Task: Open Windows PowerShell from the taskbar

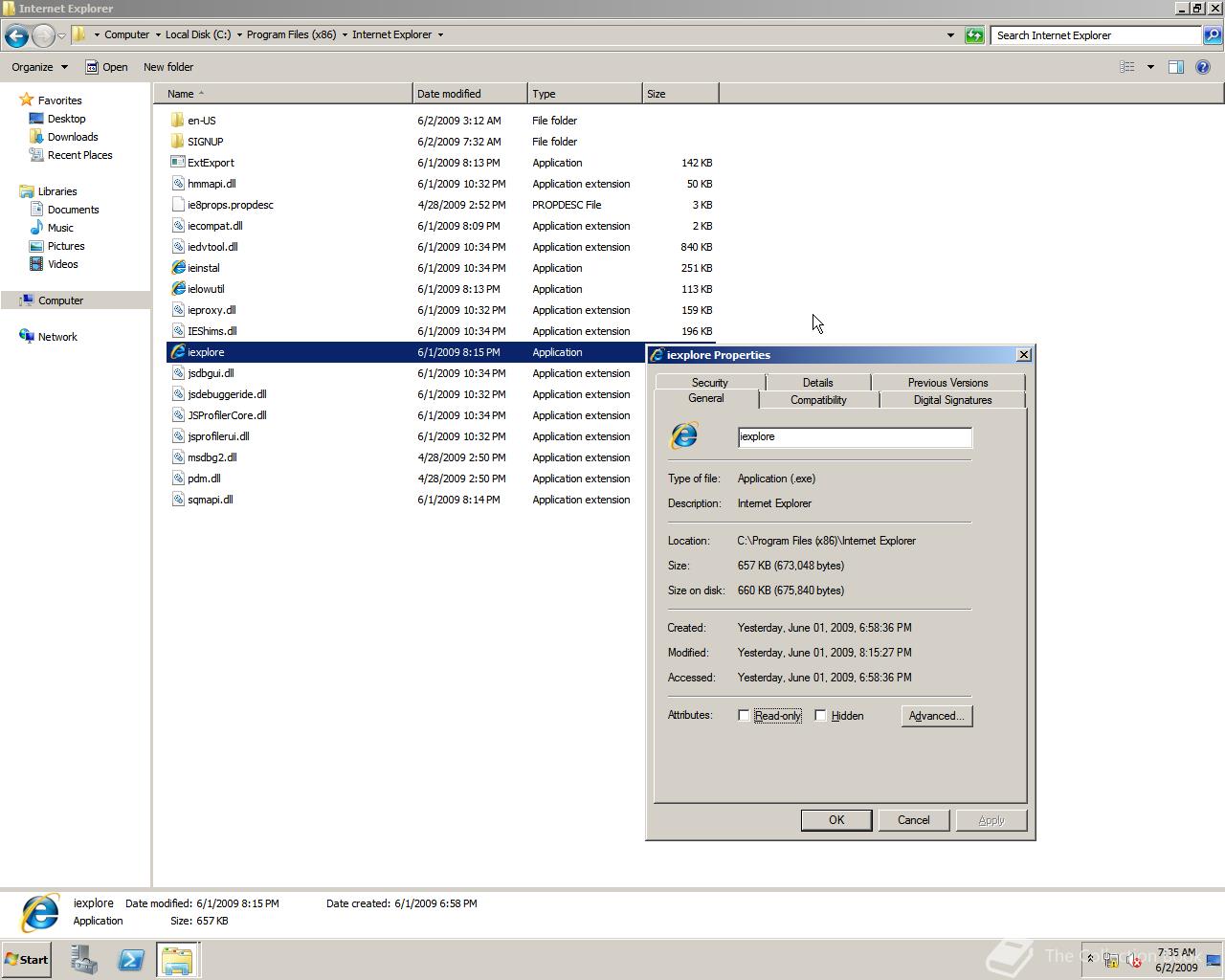Action: (131, 960)
